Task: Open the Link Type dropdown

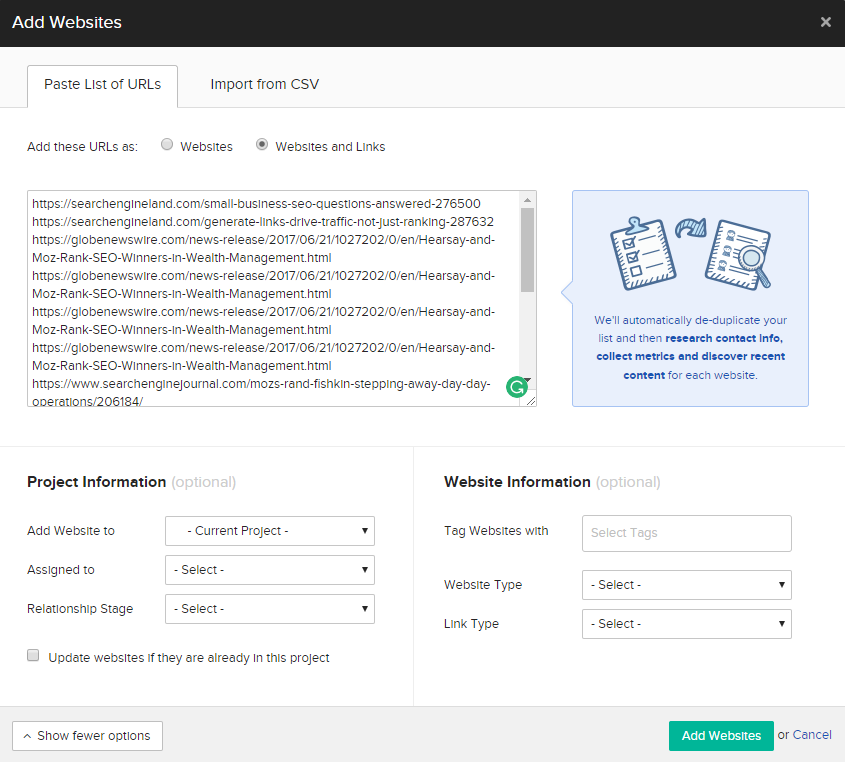Action: coord(686,624)
